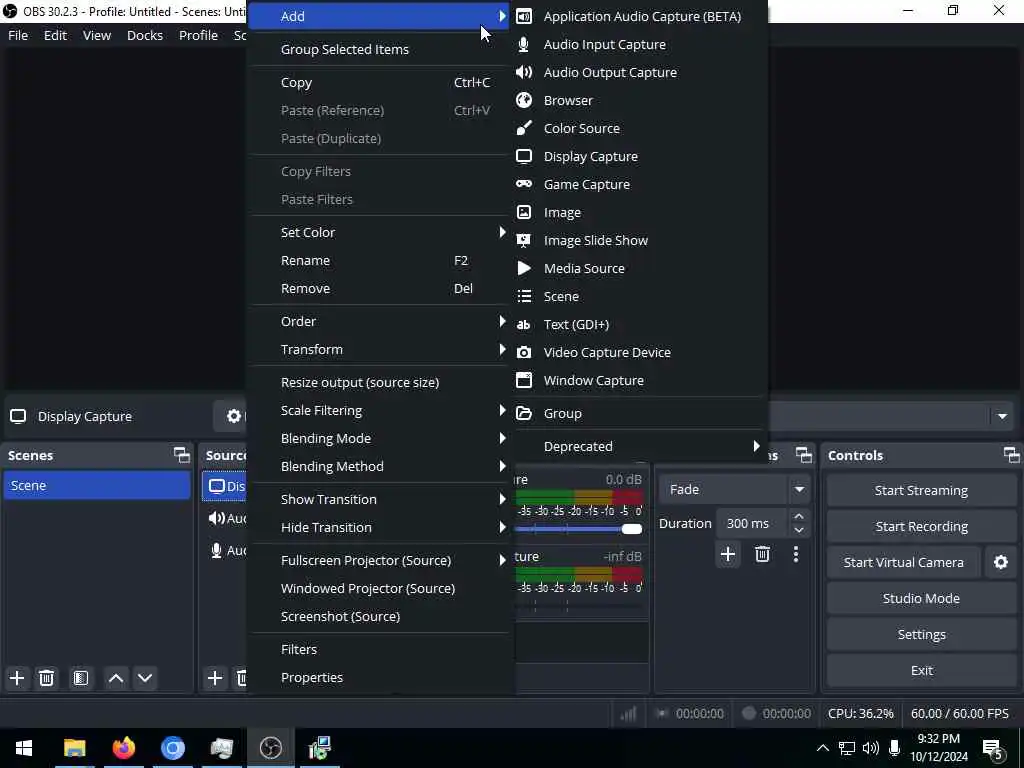Open Settings from Controls dock

click(921, 634)
